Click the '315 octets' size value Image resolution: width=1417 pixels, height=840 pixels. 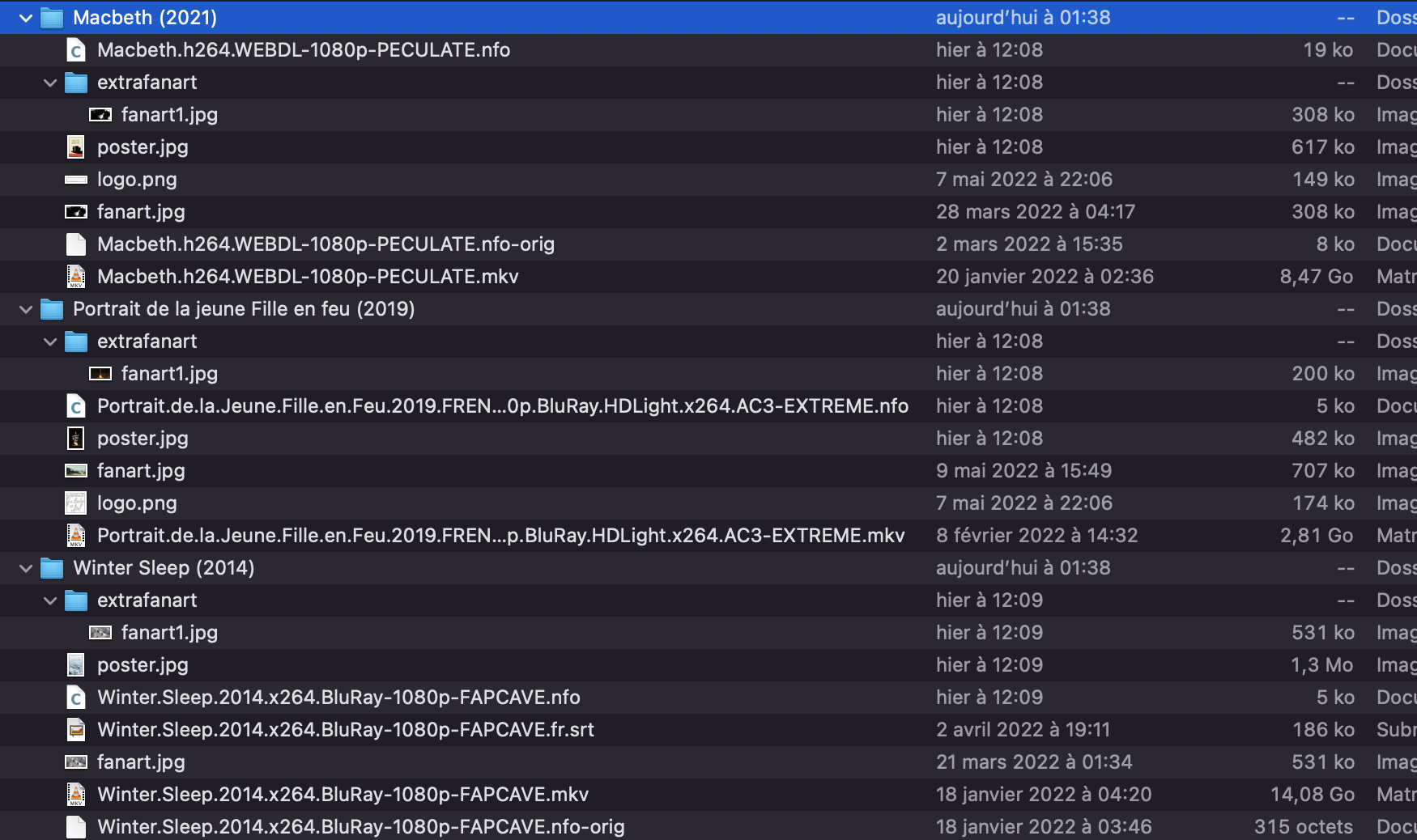1304,827
